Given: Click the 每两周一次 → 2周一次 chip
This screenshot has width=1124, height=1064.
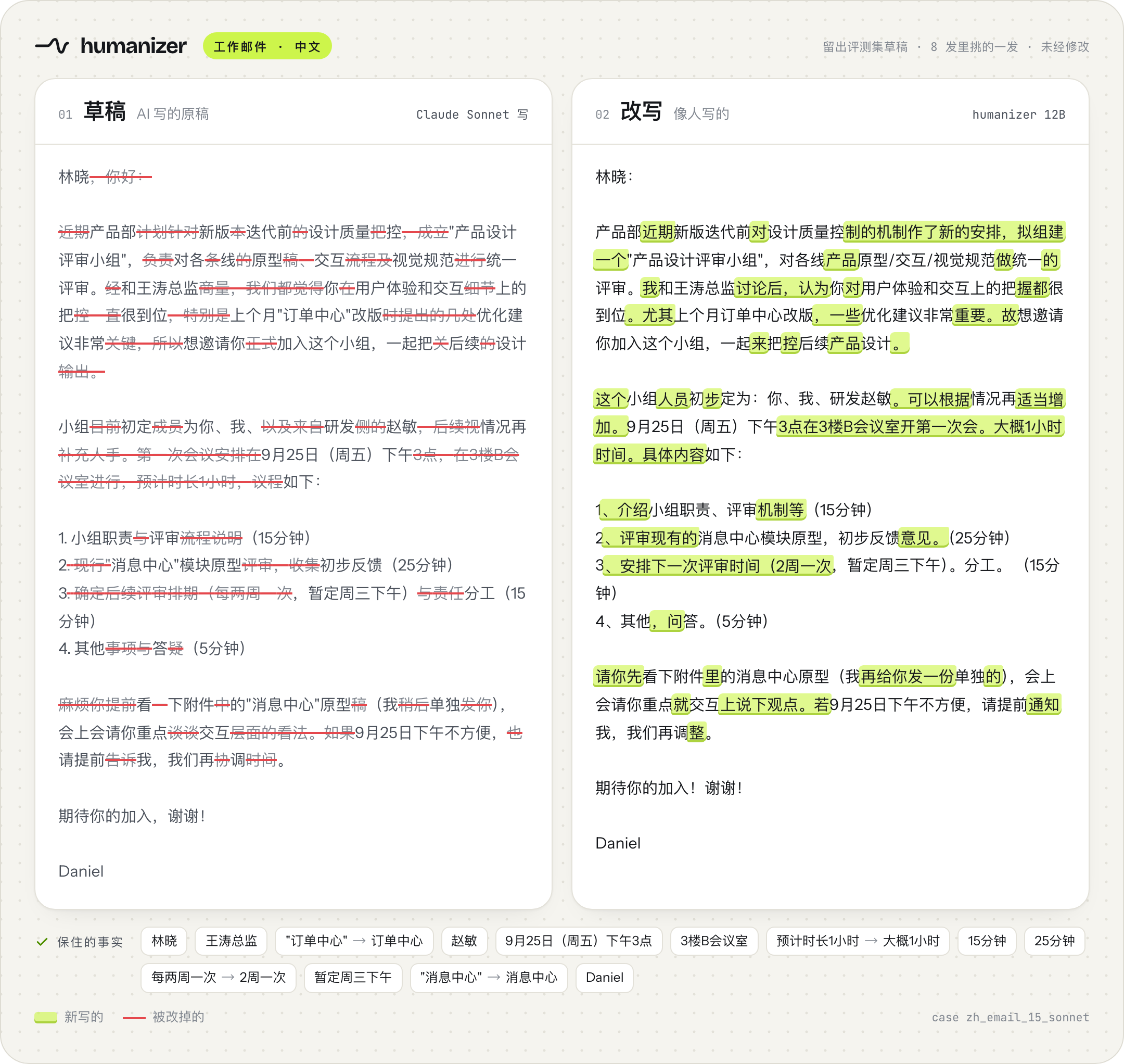Looking at the screenshot, I should pos(219,977).
